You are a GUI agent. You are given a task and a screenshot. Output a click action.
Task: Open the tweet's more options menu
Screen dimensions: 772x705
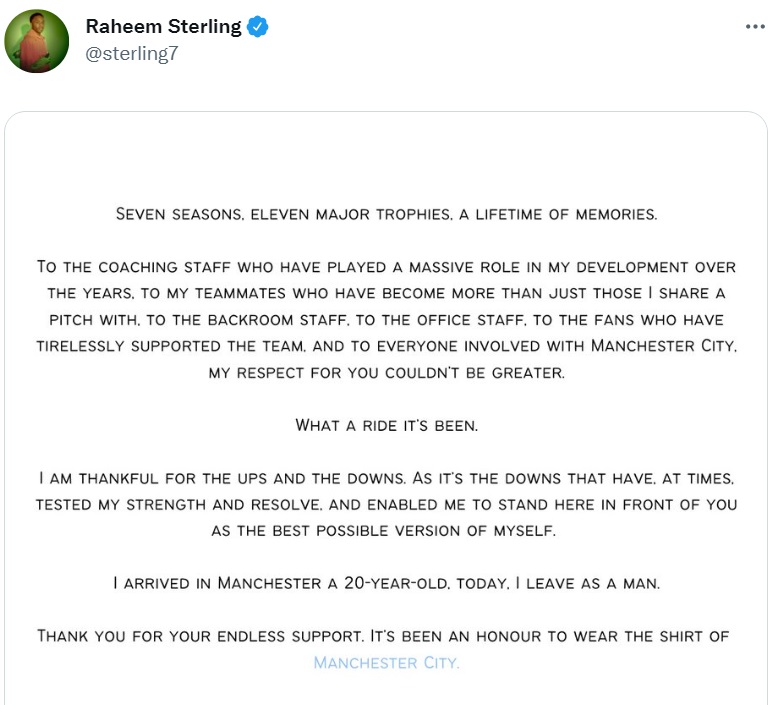(754, 27)
